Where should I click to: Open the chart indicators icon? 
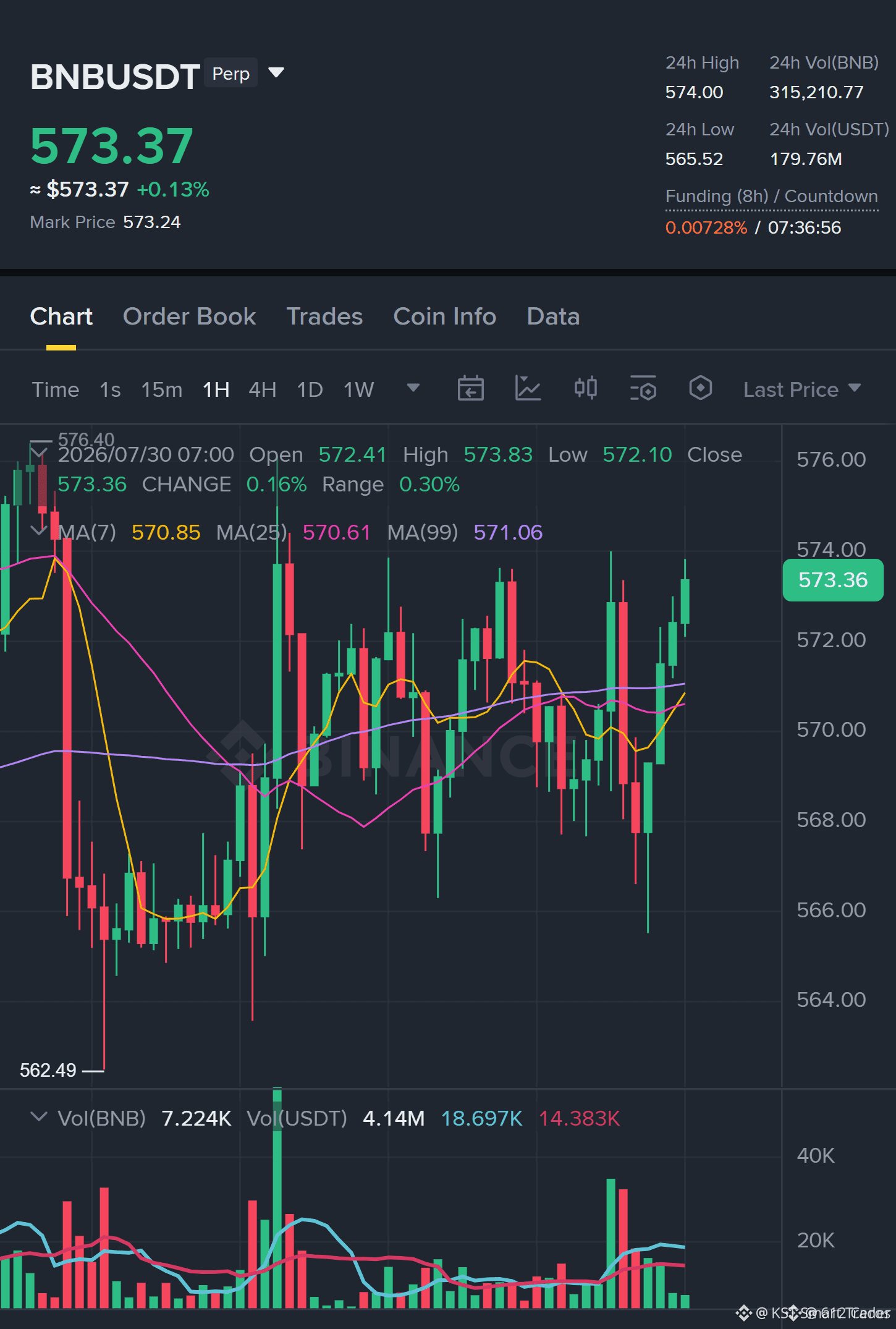pos(528,388)
